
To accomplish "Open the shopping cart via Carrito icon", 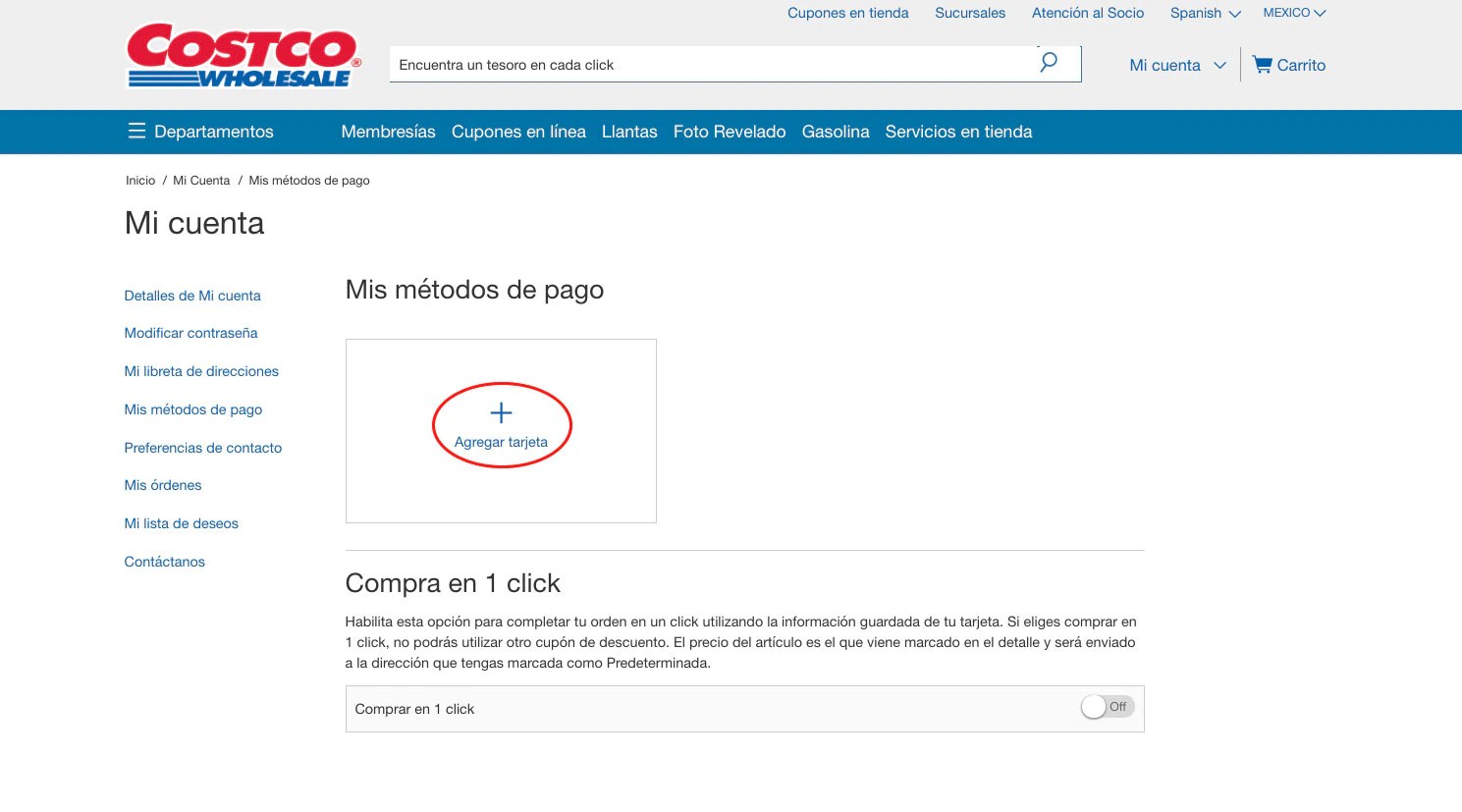I will point(1262,64).
